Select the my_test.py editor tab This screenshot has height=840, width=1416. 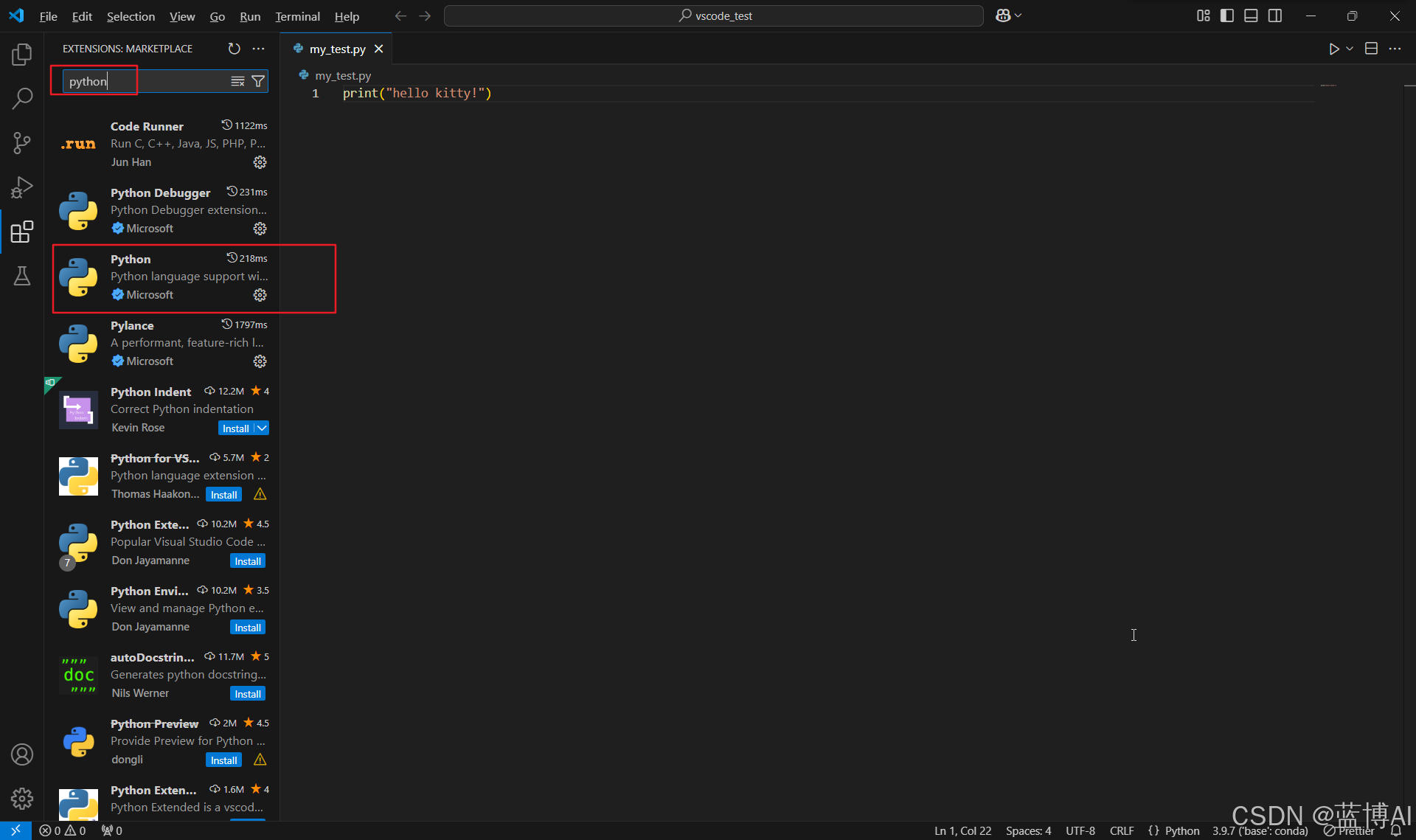(x=337, y=49)
